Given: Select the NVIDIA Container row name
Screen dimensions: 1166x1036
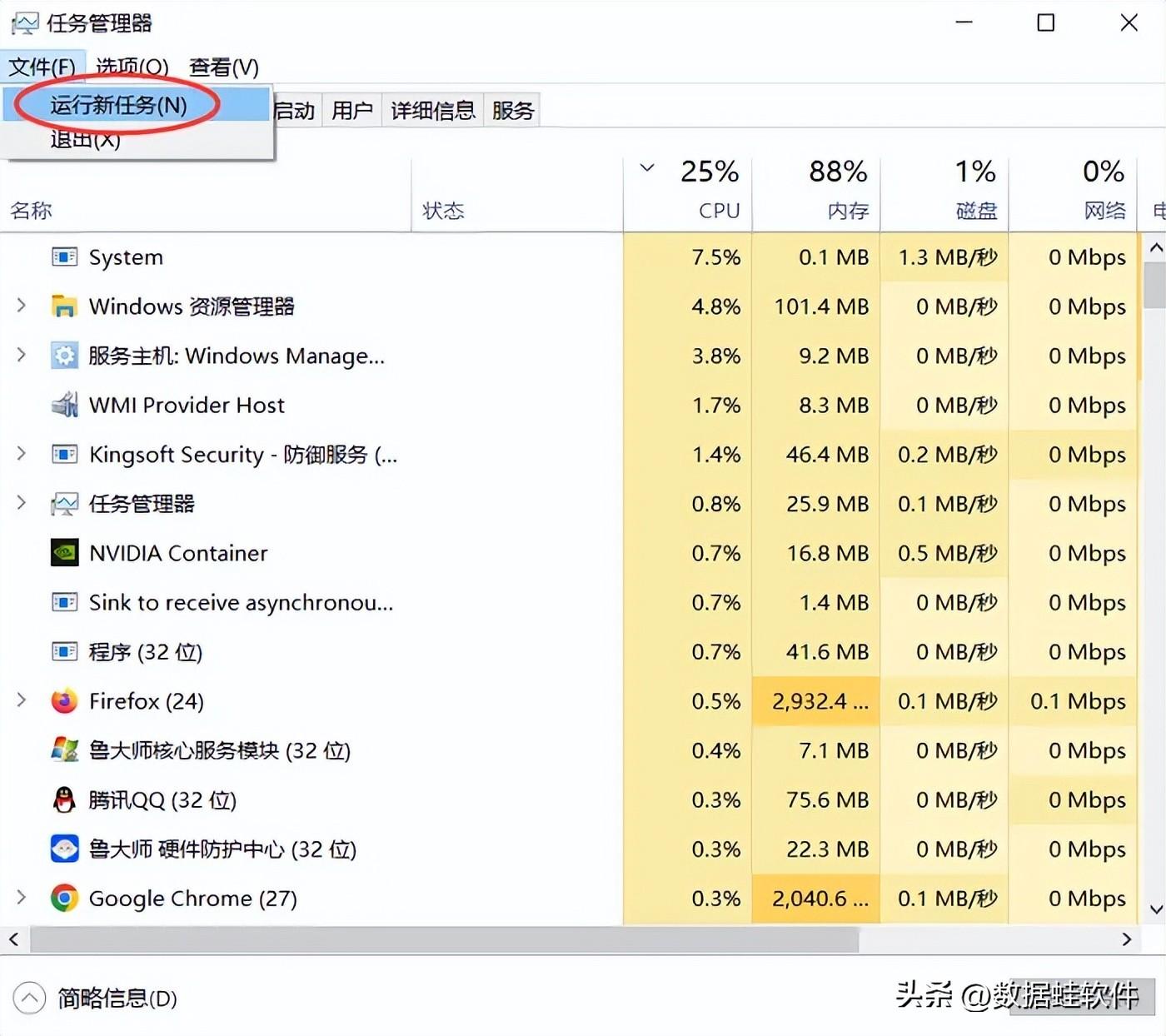Looking at the screenshot, I should pos(178,553).
